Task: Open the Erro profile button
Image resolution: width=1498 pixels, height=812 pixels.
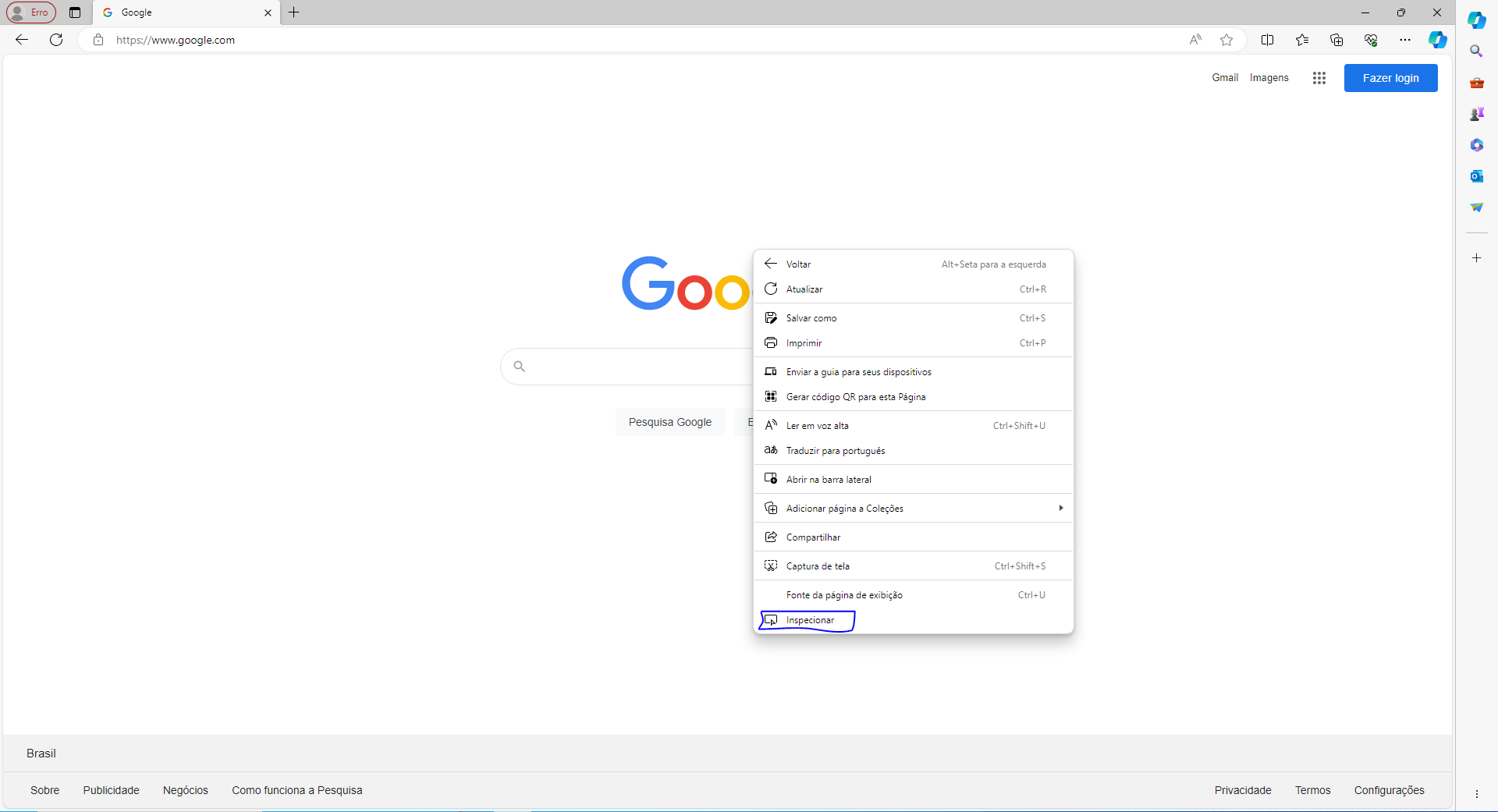Action: [31, 12]
